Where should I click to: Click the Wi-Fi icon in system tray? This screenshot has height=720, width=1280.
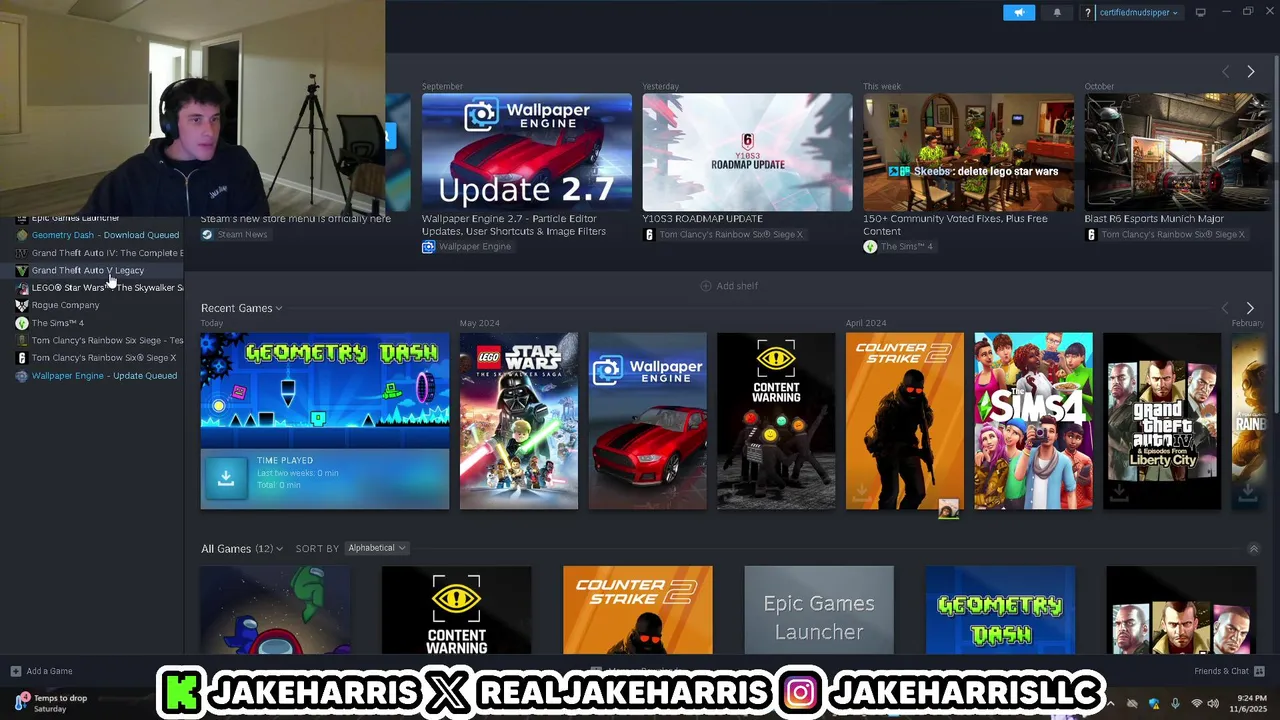click(1196, 704)
